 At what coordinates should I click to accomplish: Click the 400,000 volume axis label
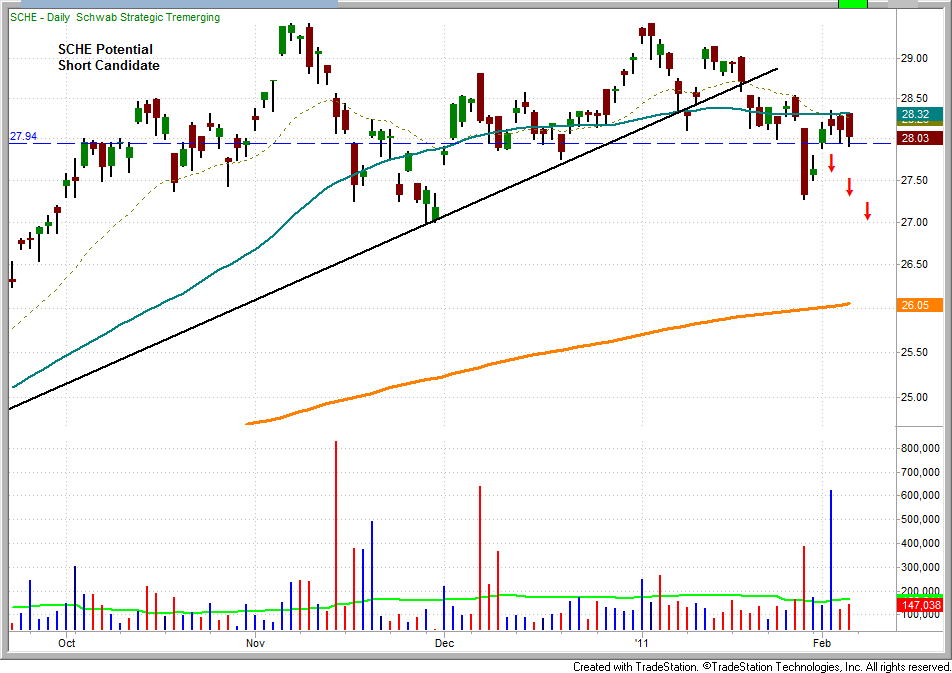920,544
